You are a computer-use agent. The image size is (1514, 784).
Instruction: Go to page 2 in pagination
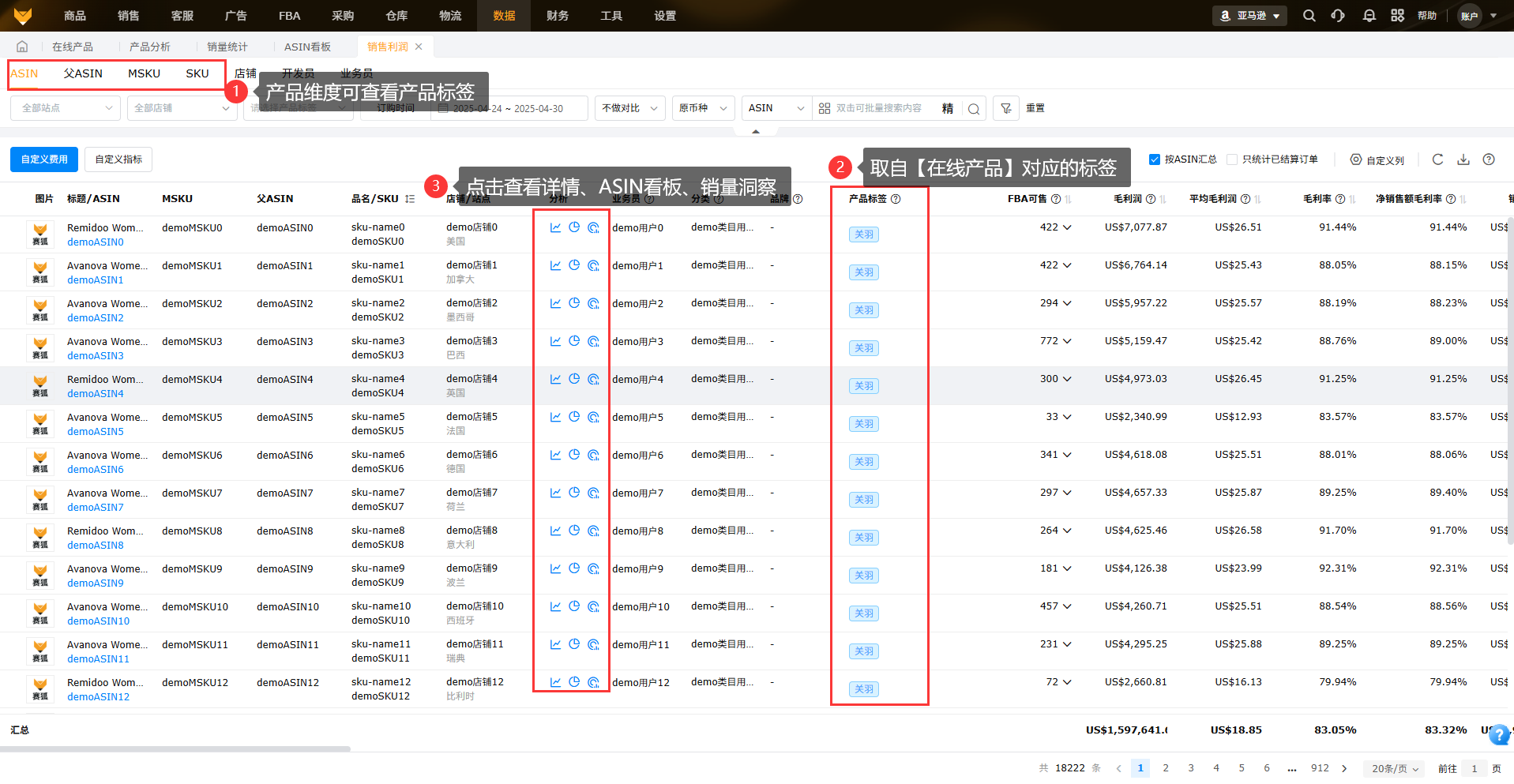[1166, 768]
